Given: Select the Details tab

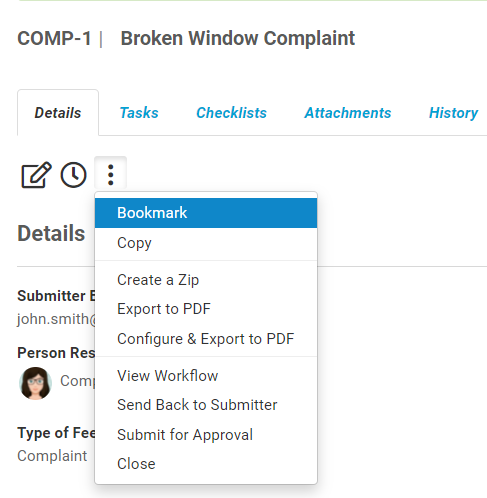Looking at the screenshot, I should pos(58,113).
